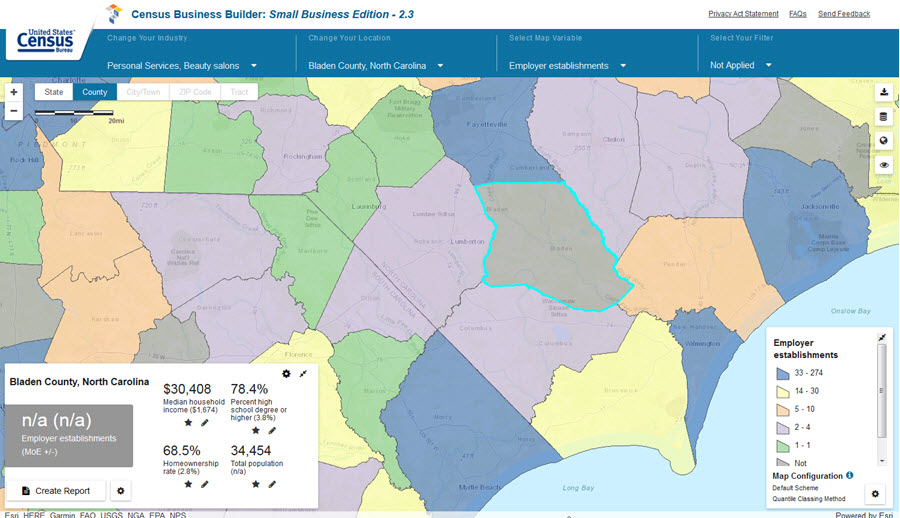Edit the Median household income variable
900x518 pixels.
204,423
